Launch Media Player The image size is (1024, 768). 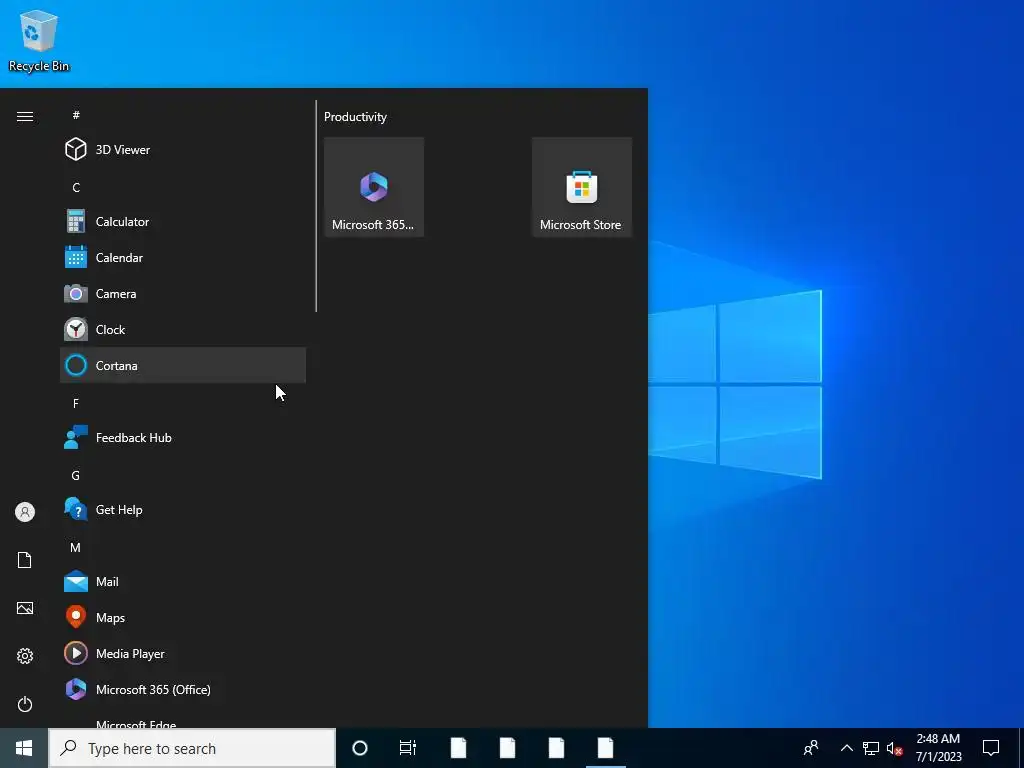(183, 653)
